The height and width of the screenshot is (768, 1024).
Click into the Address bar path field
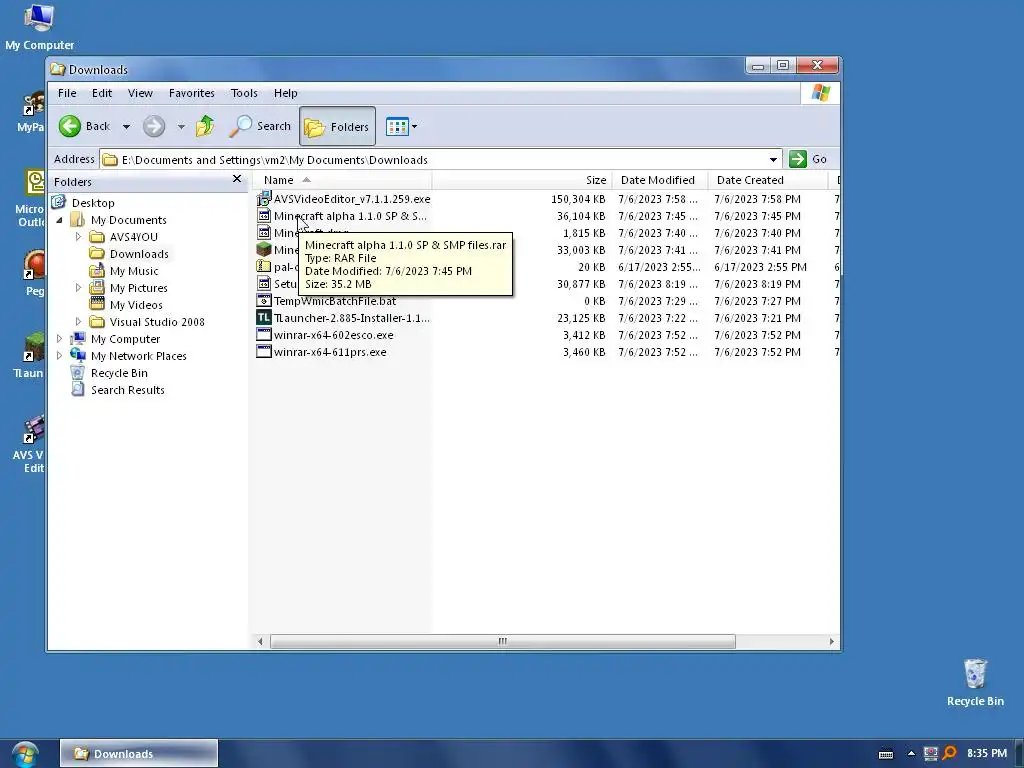pyautogui.click(x=434, y=159)
